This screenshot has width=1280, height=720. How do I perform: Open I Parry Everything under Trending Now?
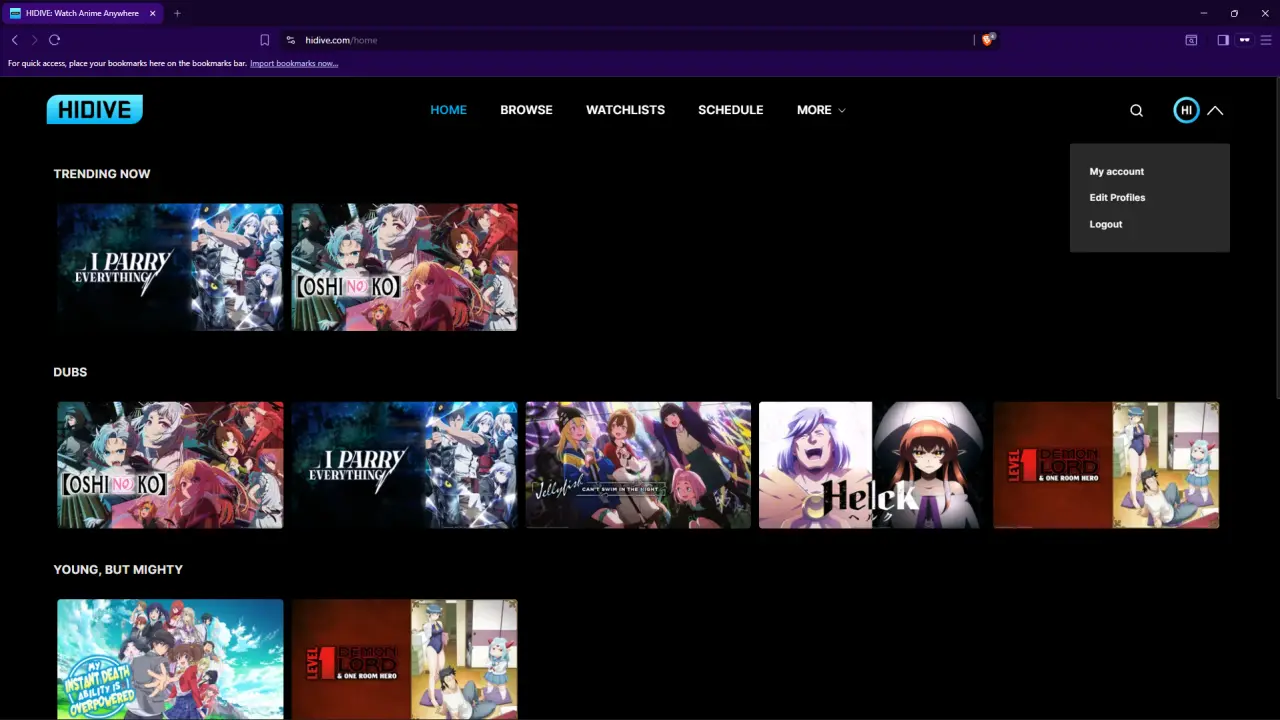(170, 267)
